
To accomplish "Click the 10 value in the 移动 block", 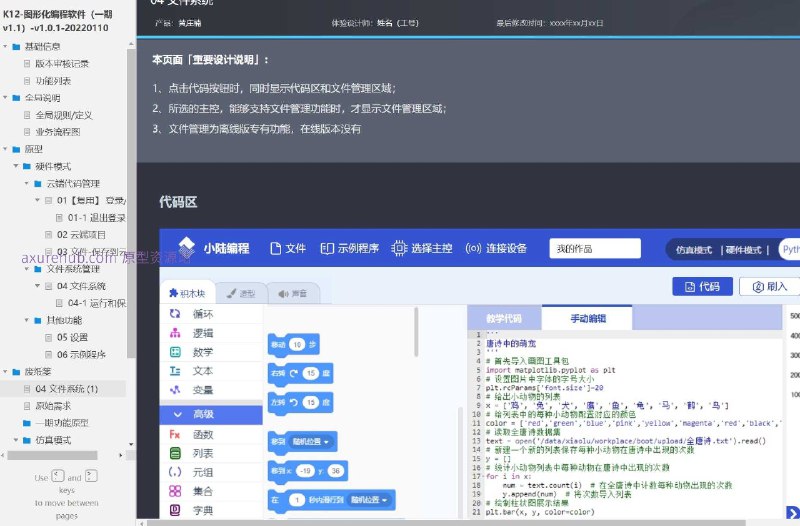I will pyautogui.click(x=297, y=344).
